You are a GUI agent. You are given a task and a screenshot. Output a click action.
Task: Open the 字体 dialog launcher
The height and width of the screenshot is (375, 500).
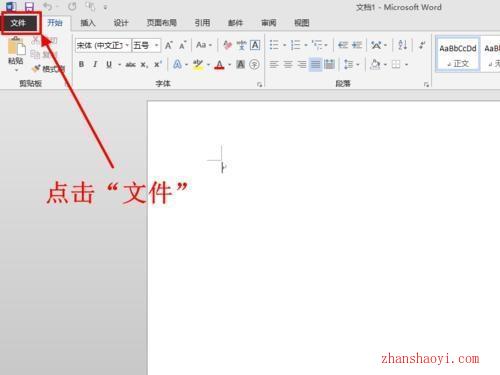[x=259, y=85]
